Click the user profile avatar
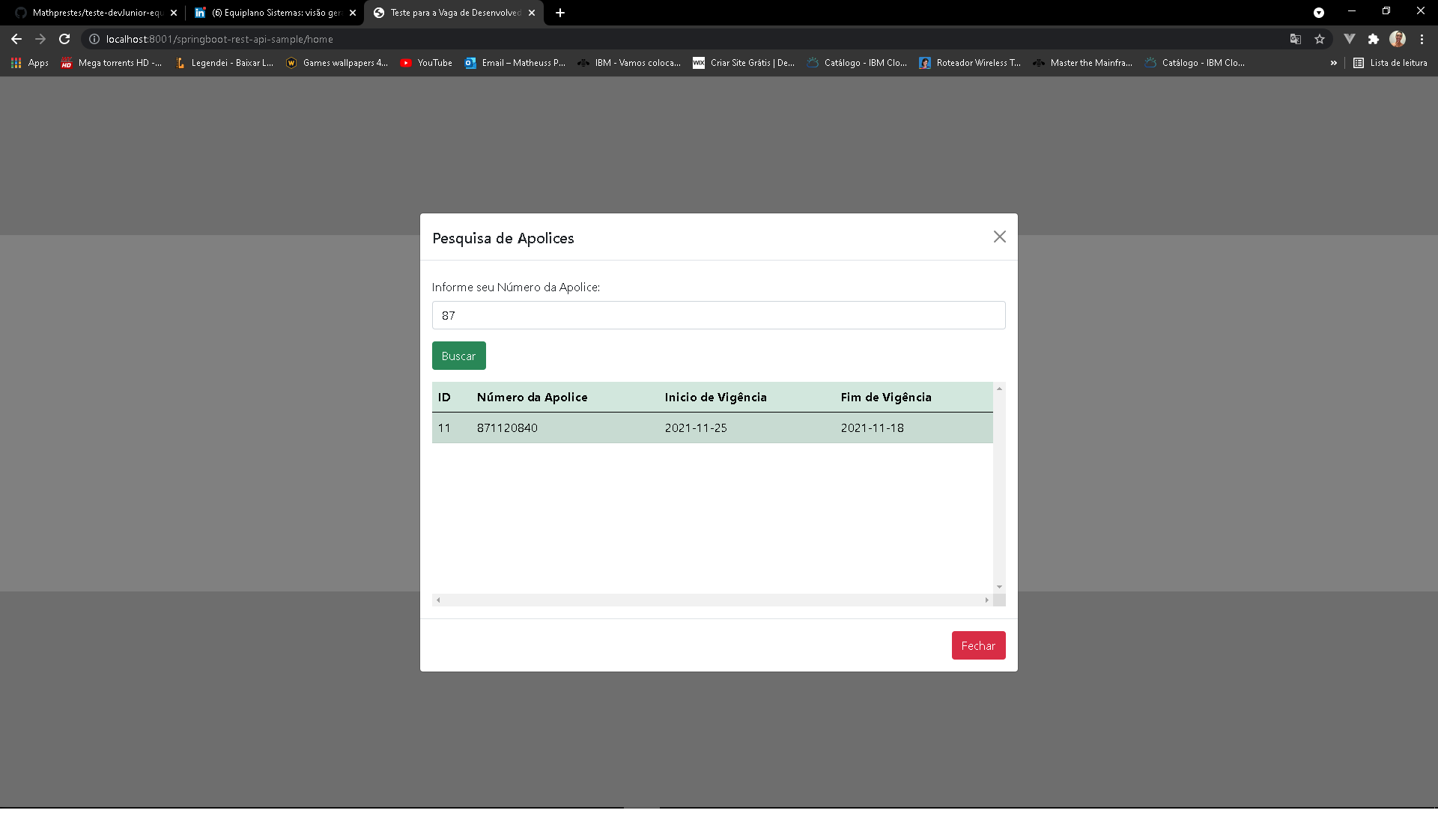 click(x=1398, y=39)
